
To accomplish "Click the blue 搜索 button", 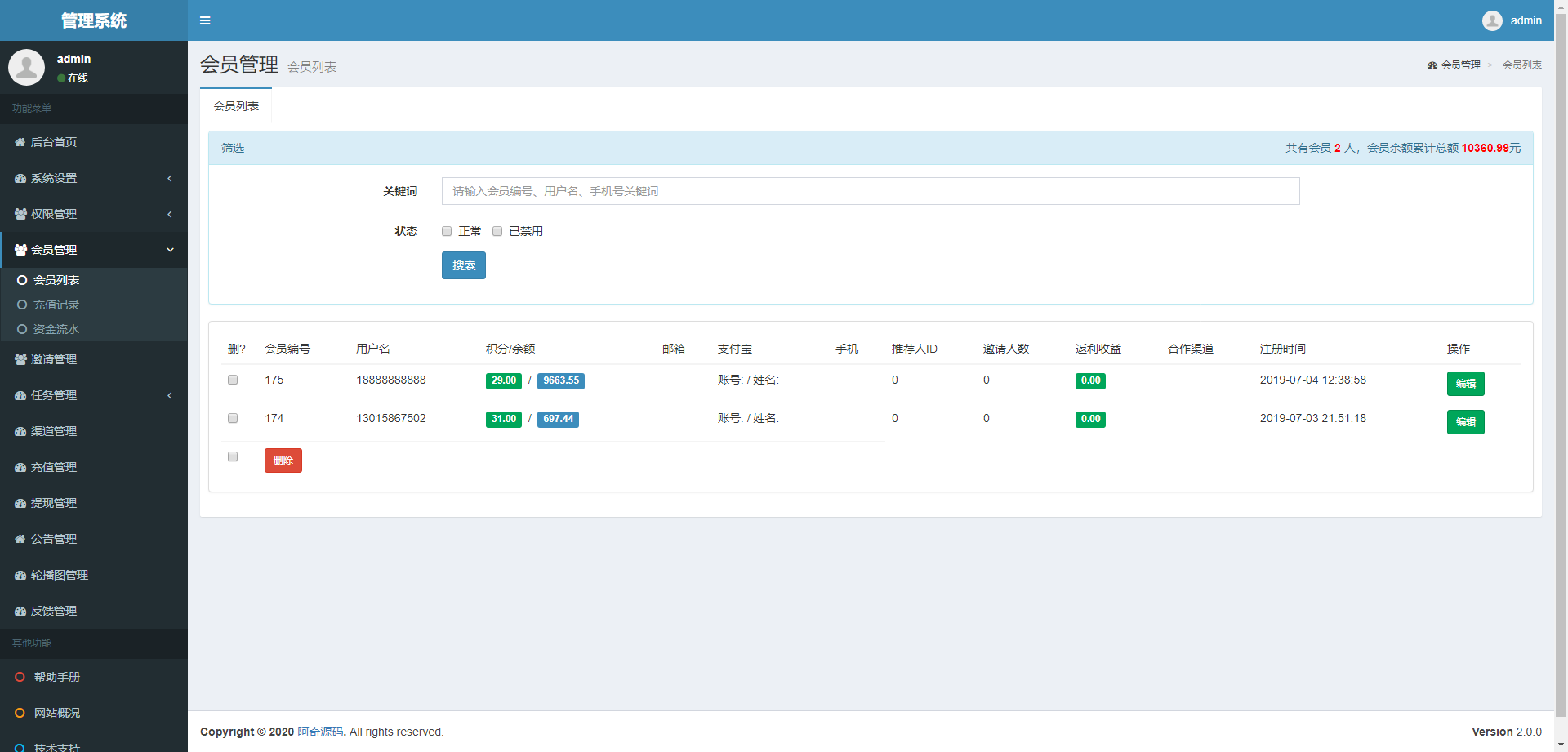I will (x=463, y=265).
